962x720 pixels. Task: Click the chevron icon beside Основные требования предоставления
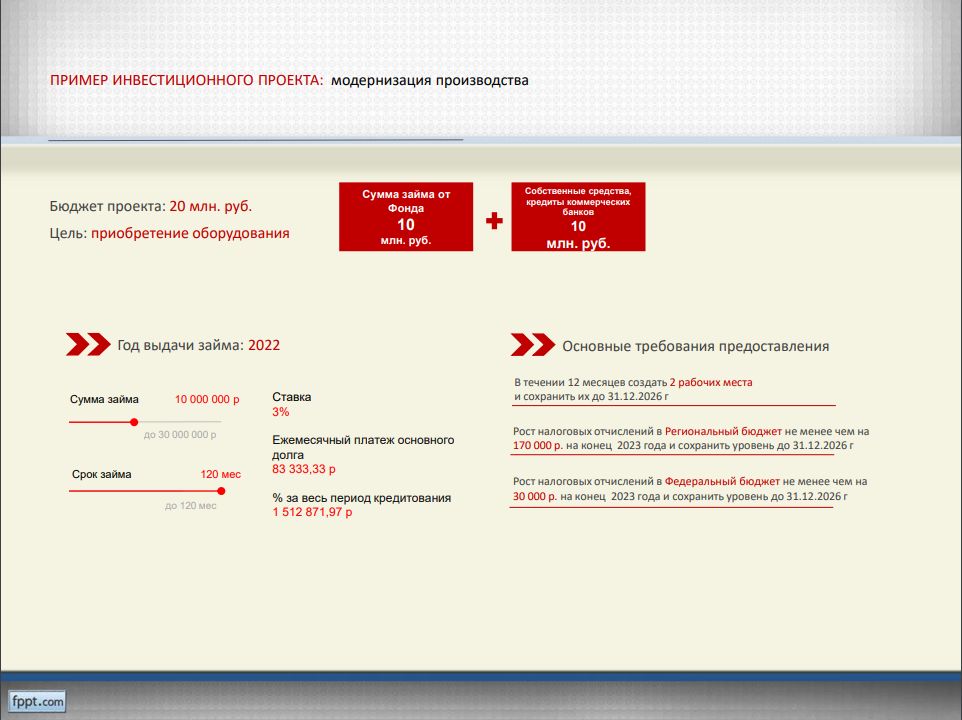click(x=532, y=345)
